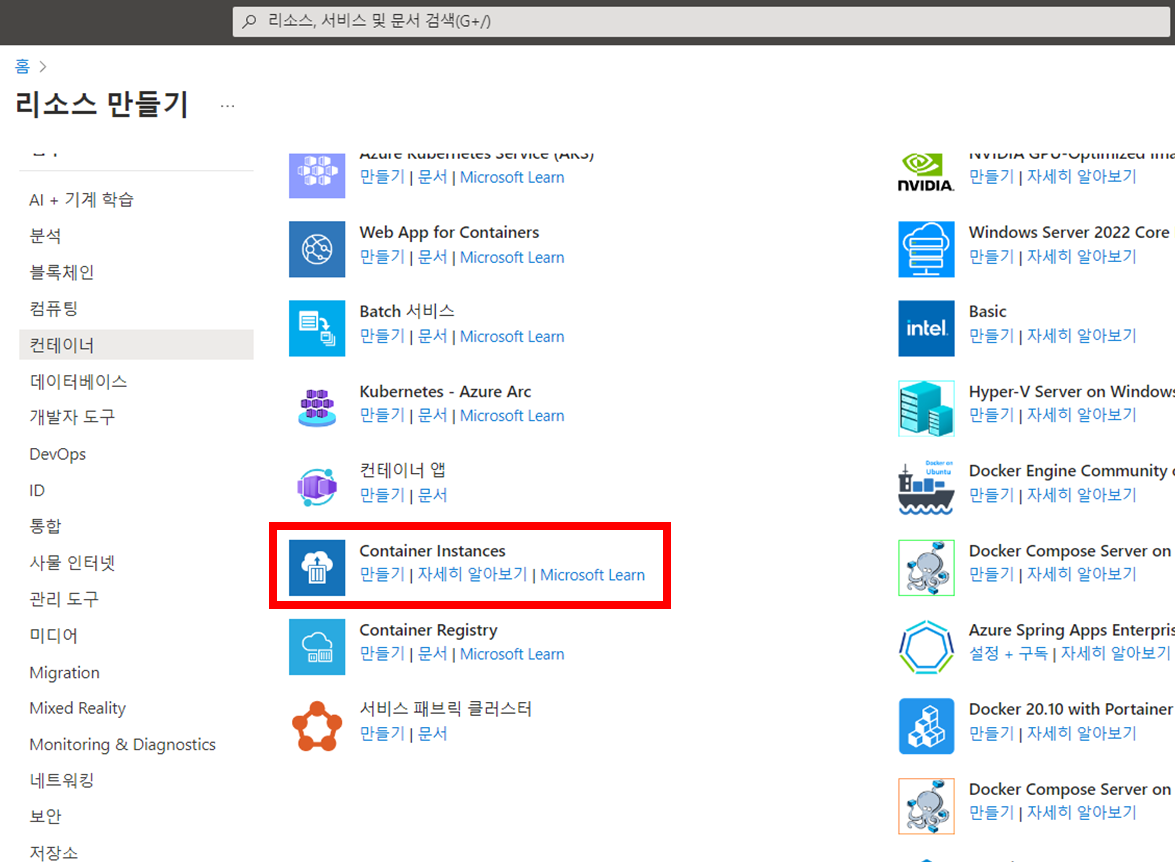
Task: Select AI + 기계 학습 category
Action: [x=136, y=199]
